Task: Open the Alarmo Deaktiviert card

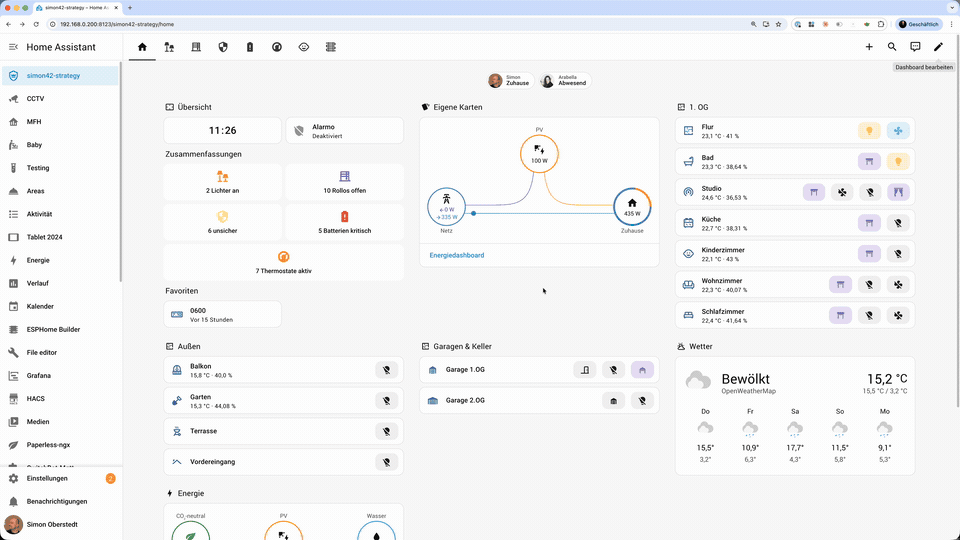Action: tap(345, 131)
